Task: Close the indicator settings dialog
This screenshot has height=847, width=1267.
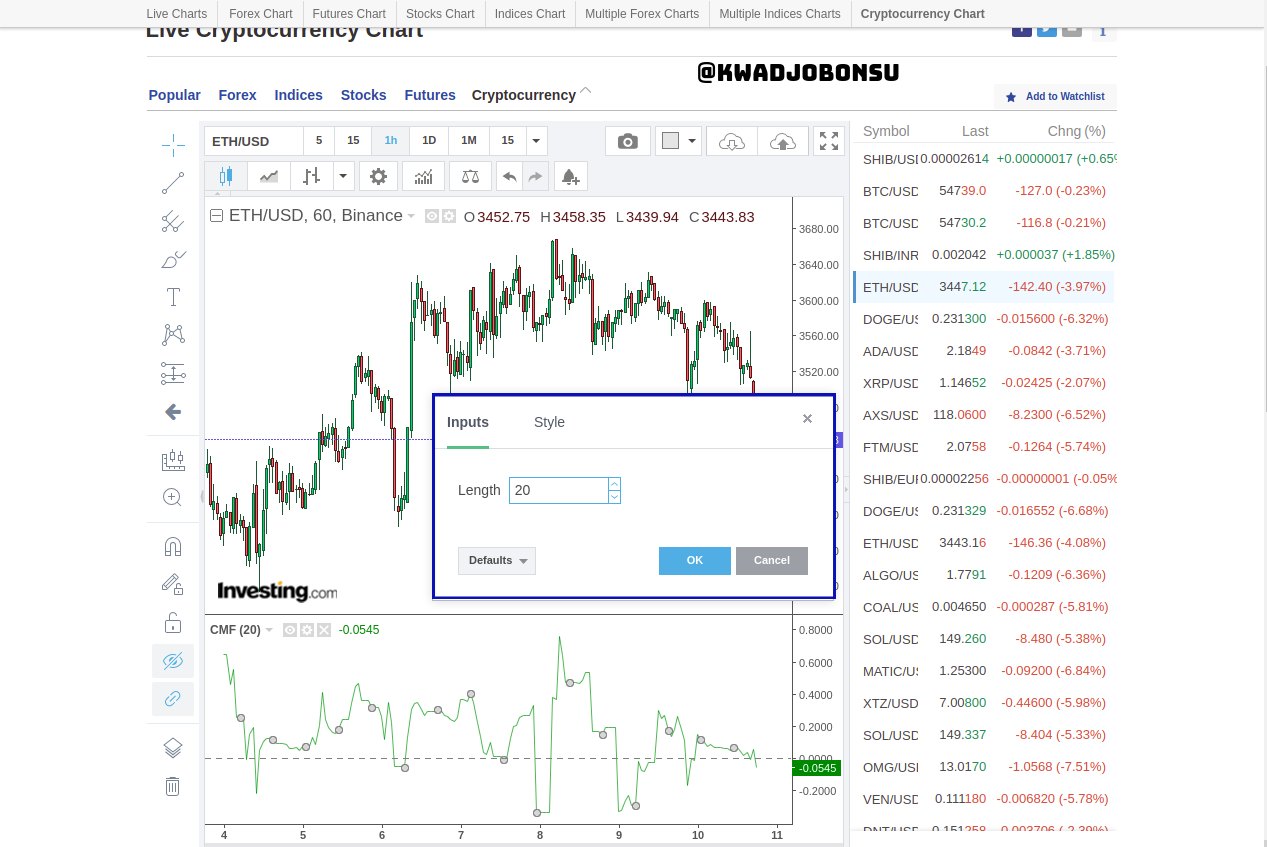Action: point(807,419)
